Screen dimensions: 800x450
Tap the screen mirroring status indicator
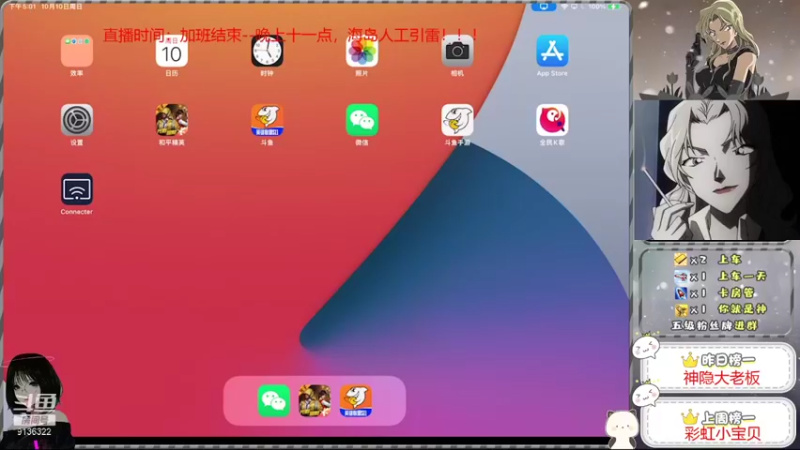544,7
